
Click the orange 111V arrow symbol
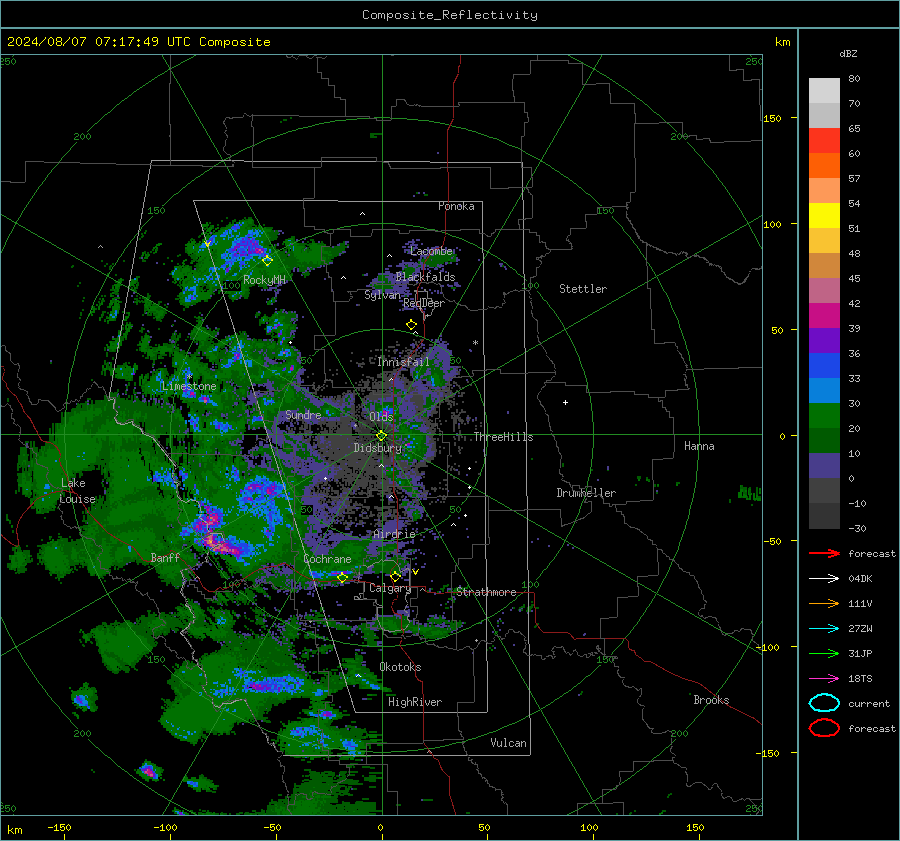coord(824,603)
